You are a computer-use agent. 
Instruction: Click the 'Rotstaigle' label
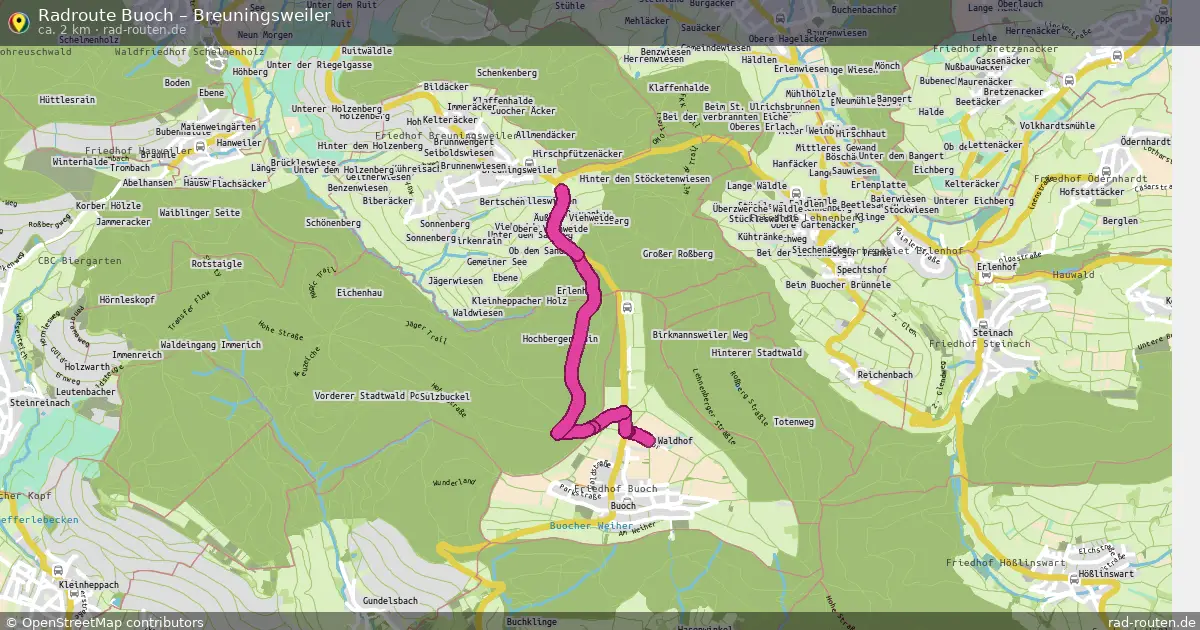click(x=216, y=264)
